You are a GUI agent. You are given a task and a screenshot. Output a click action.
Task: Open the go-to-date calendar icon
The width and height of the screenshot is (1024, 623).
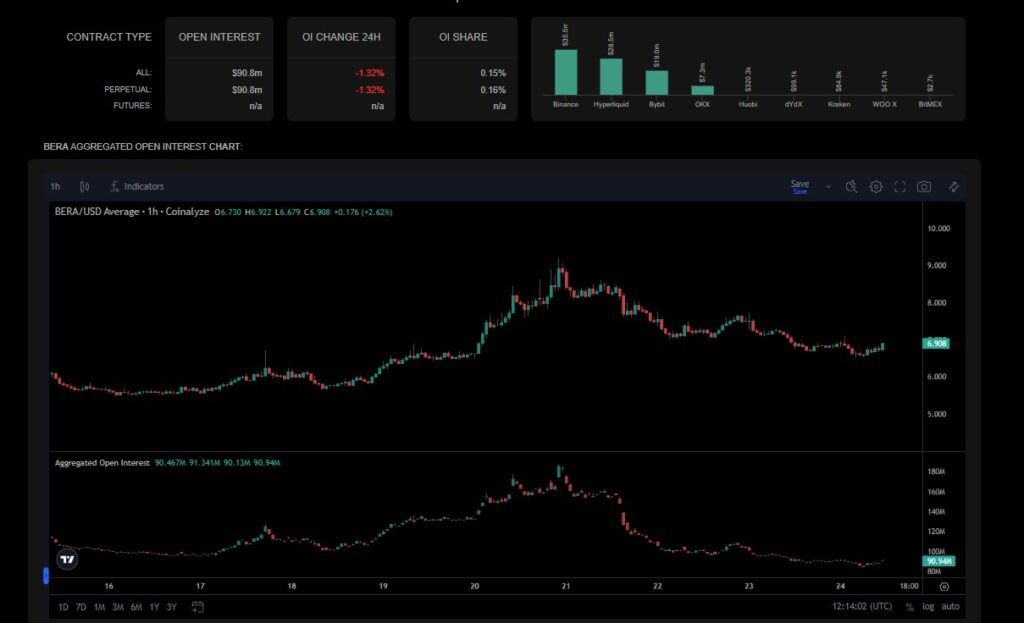click(x=197, y=607)
